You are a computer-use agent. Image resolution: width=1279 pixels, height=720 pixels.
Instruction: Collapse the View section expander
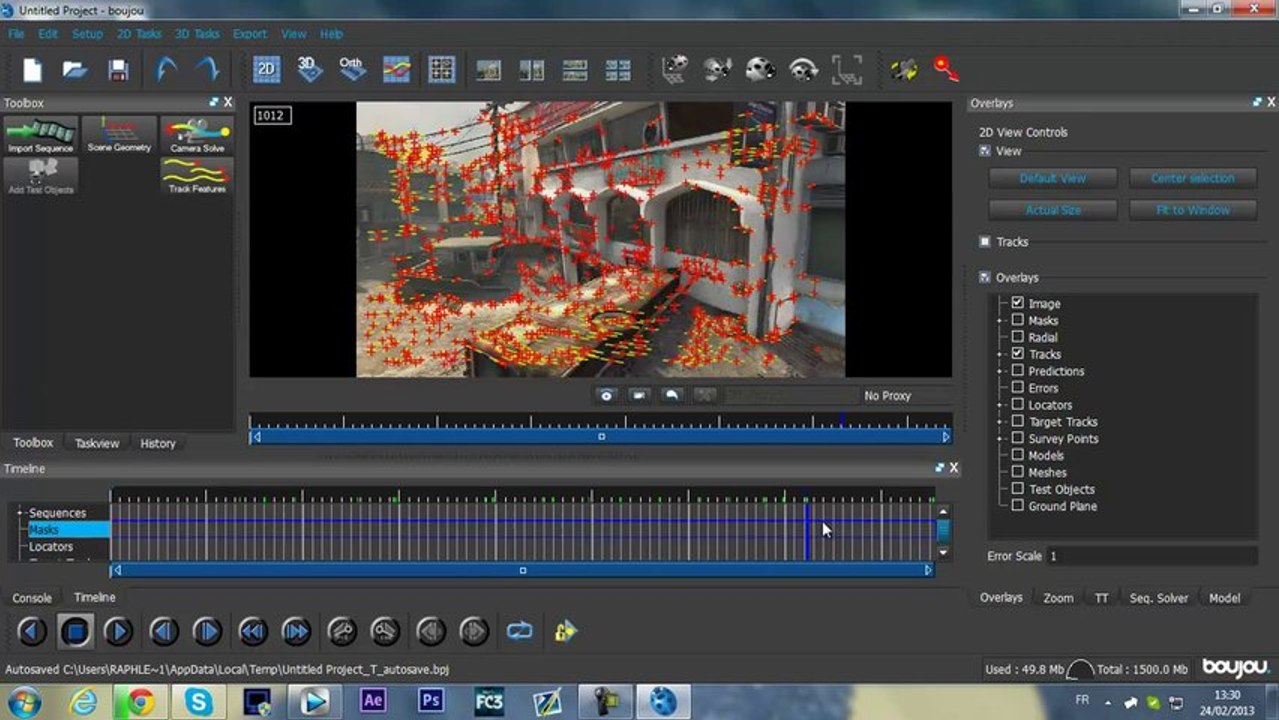985,151
